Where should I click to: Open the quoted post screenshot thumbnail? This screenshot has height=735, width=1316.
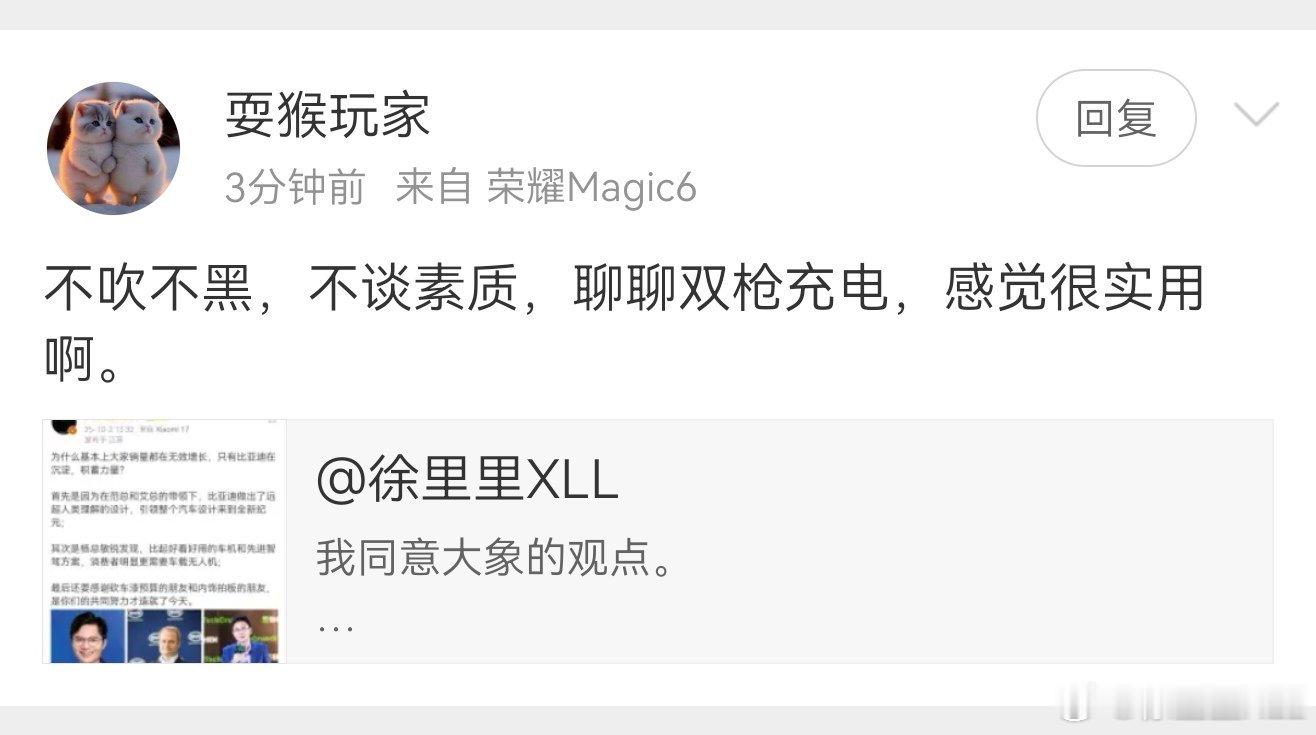pos(164,541)
